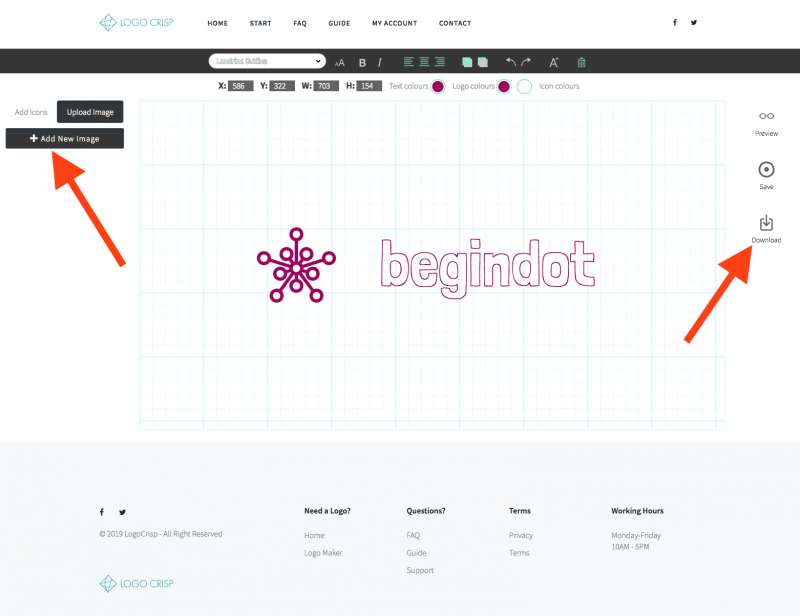The height and width of the screenshot is (616, 800).
Task: Open the magenta Logo colours swatch
Action: click(504, 86)
